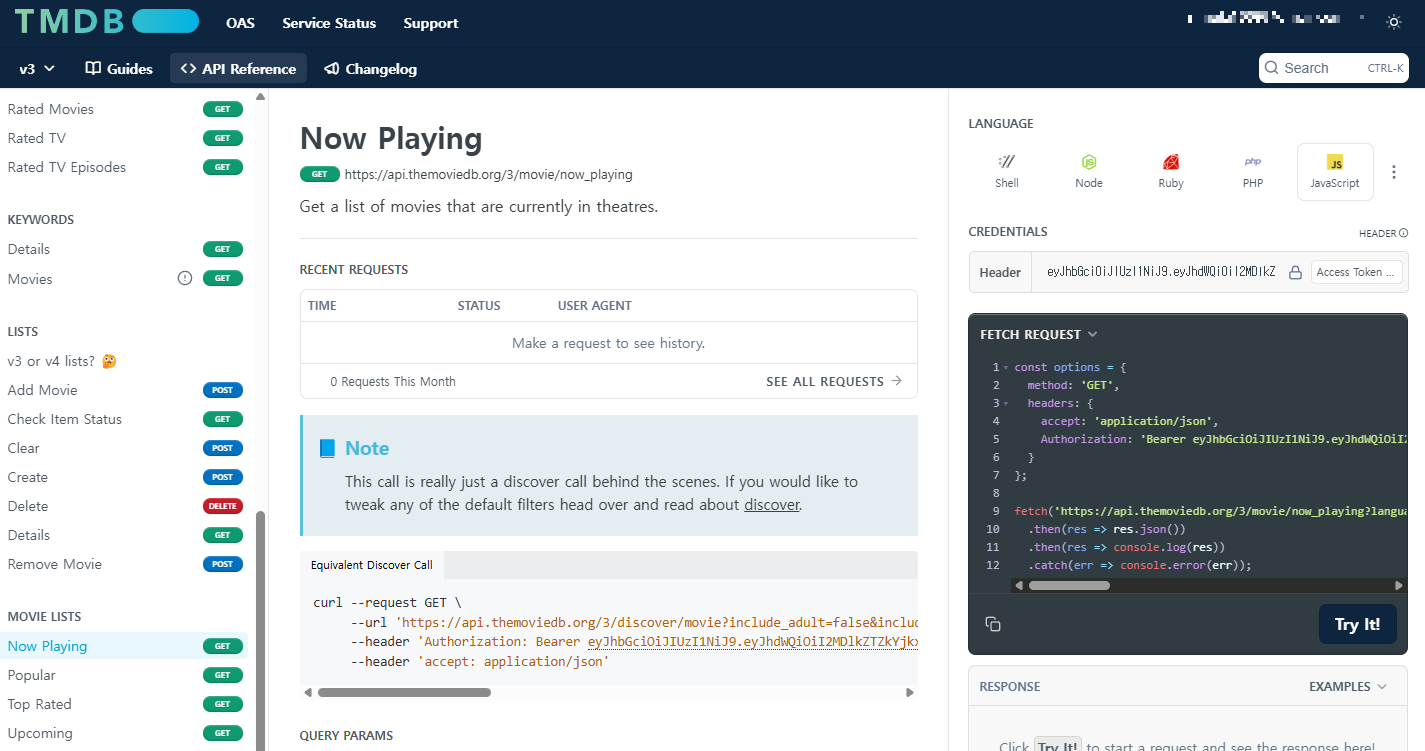Select the JavaScript language icon
The width and height of the screenshot is (1425, 751).
pos(1335,171)
